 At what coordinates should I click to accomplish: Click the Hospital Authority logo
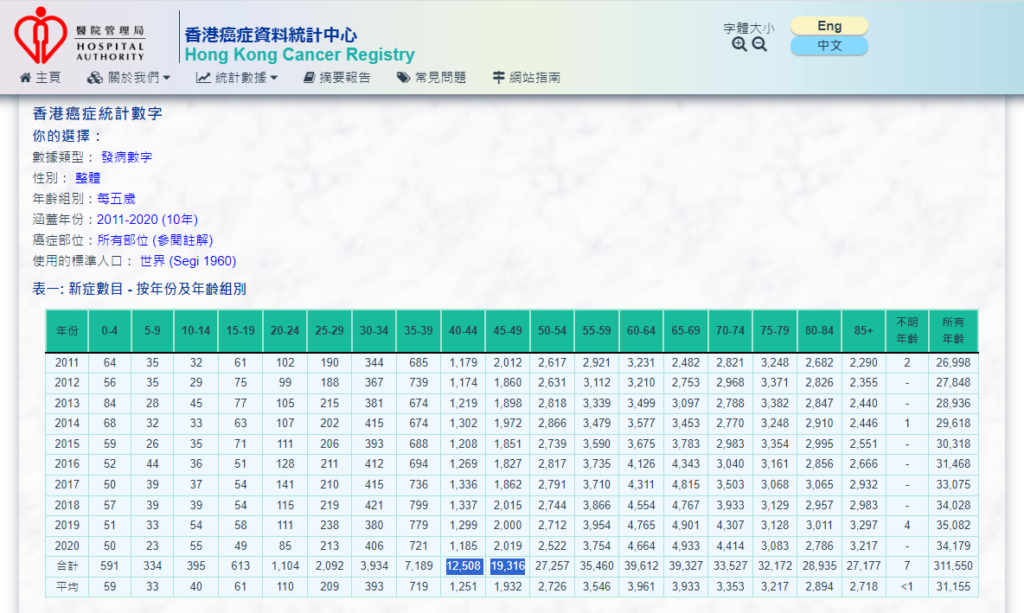click(80, 35)
